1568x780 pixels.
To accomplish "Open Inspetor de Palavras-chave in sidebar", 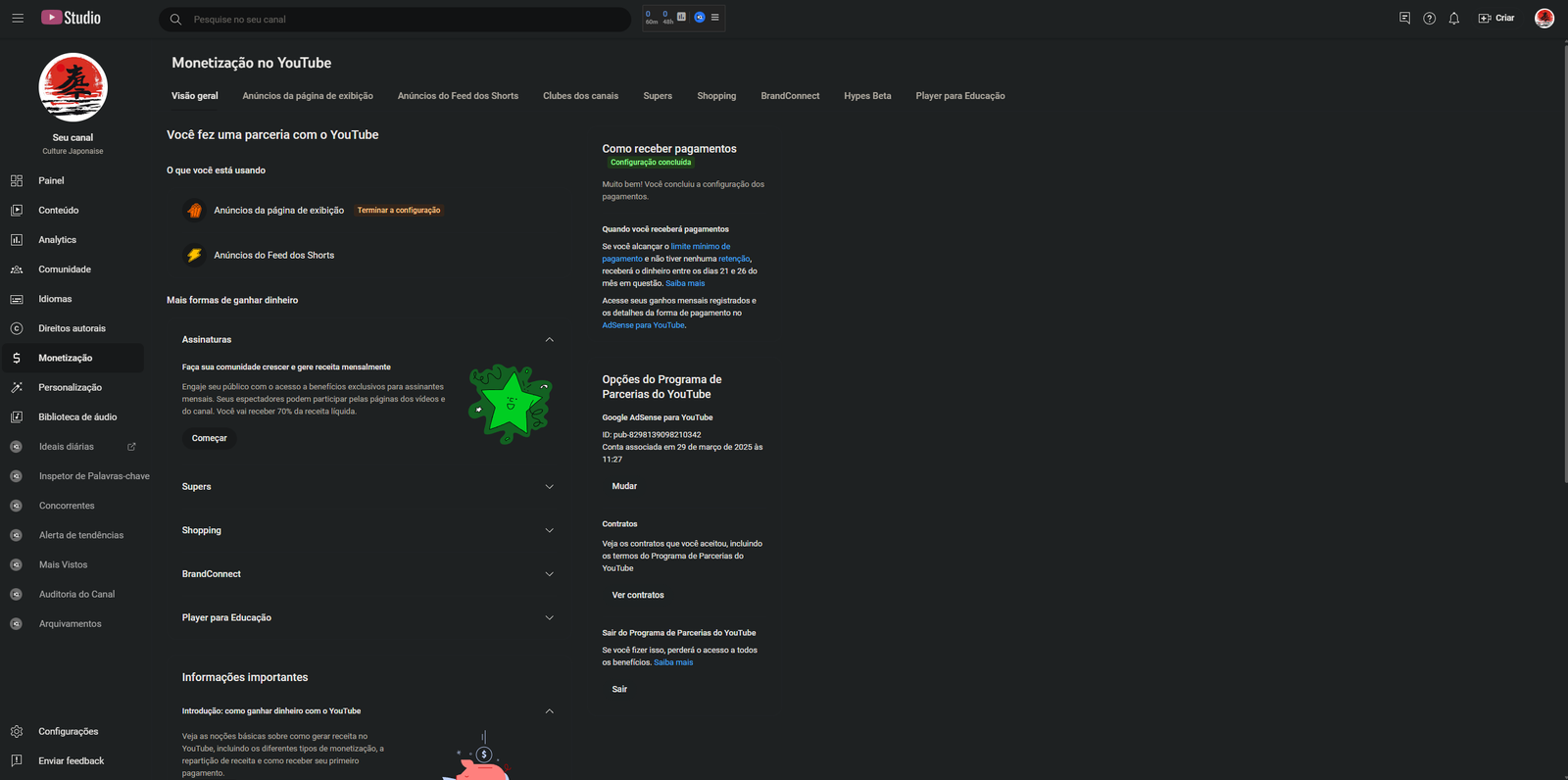I will point(94,476).
